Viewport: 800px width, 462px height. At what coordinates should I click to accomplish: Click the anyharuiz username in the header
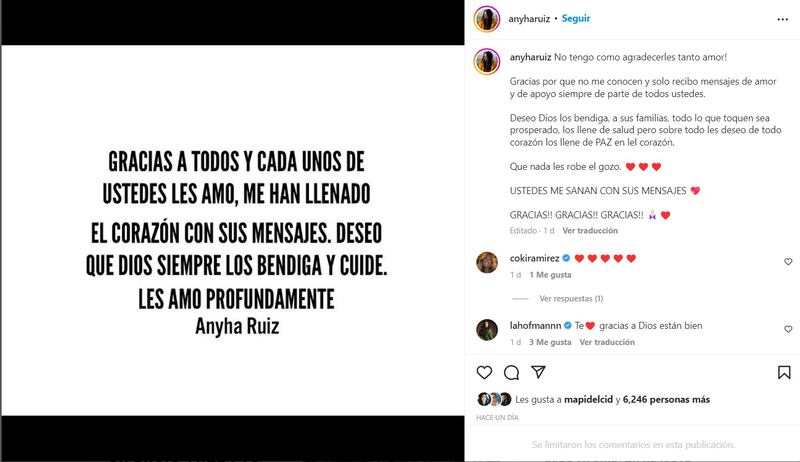529,19
